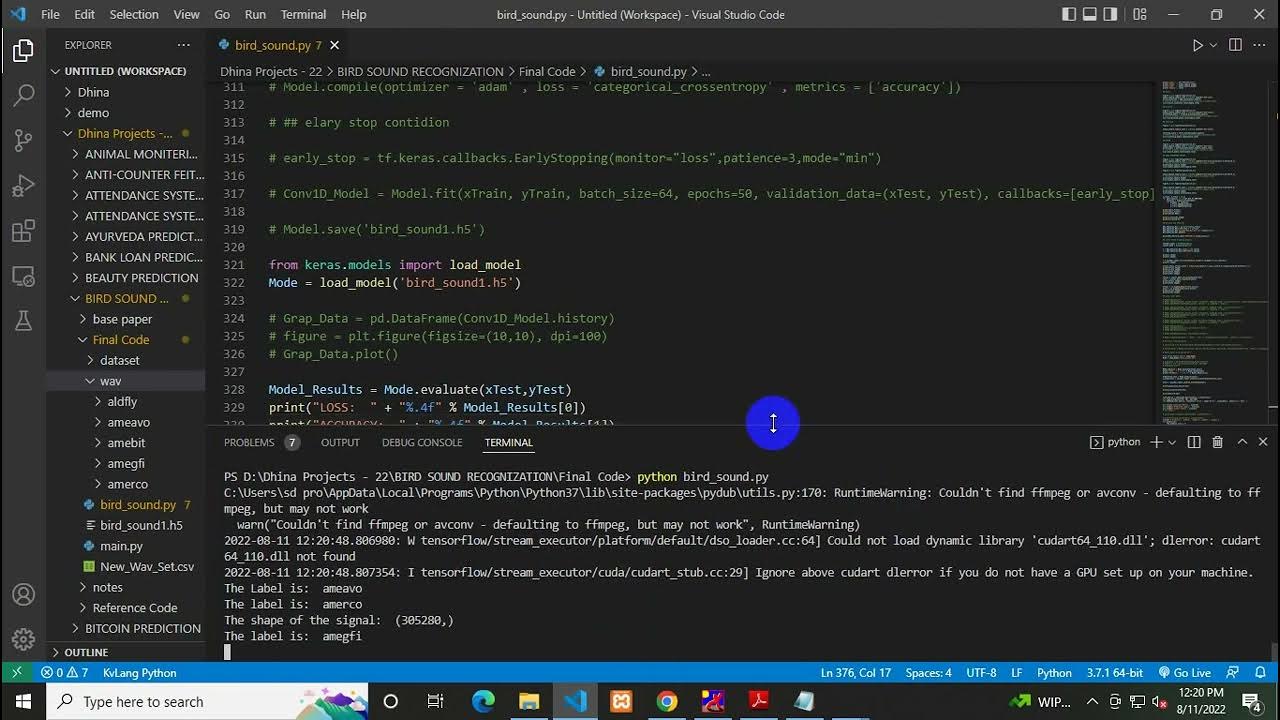This screenshot has height=720, width=1280.
Task: Expand the Reference Code folder
Action: [83, 608]
